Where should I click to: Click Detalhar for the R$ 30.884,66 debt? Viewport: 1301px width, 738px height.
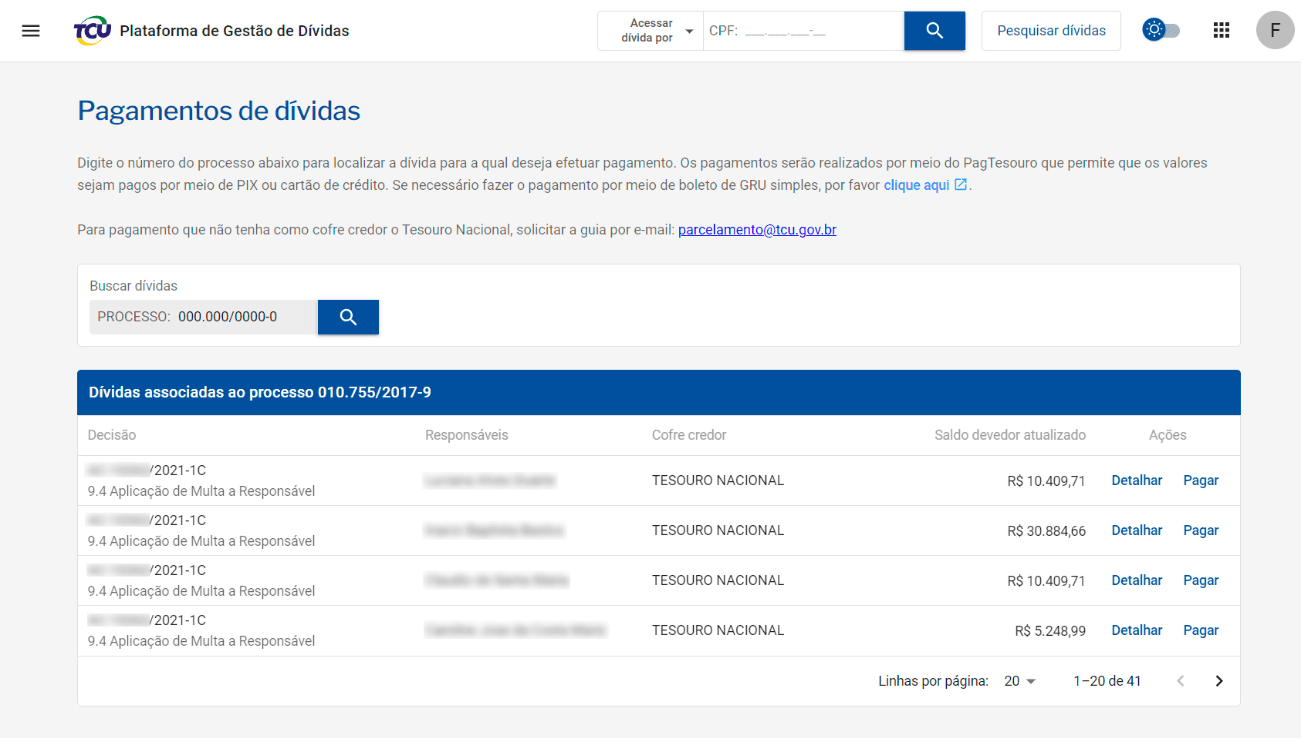click(x=1137, y=530)
